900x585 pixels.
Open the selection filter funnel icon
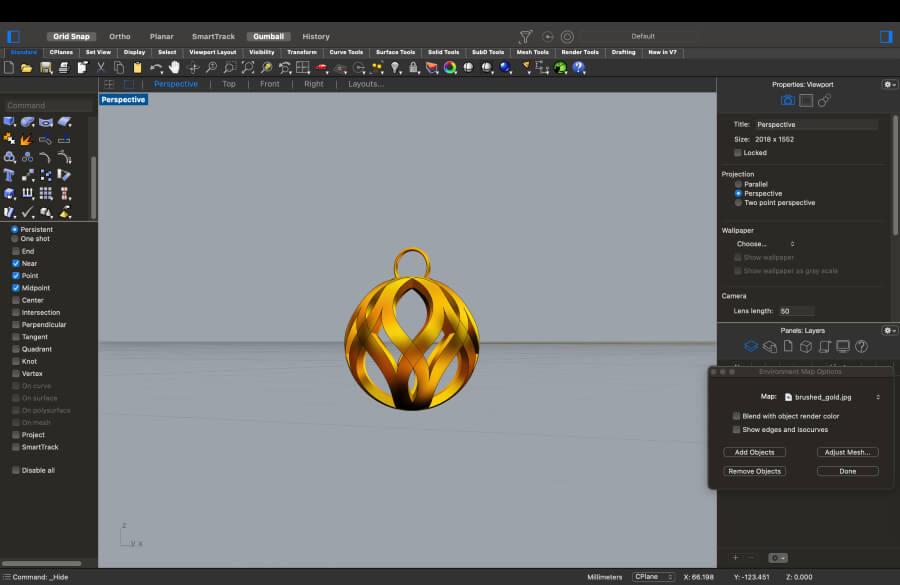(x=526, y=36)
